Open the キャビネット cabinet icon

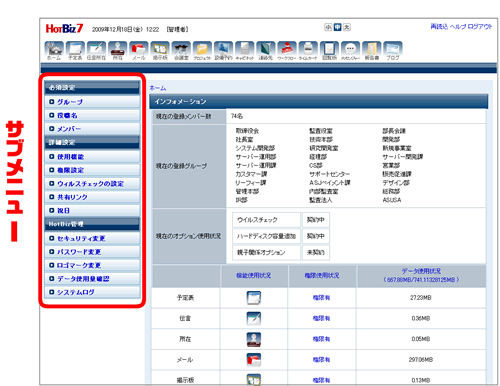[245, 51]
